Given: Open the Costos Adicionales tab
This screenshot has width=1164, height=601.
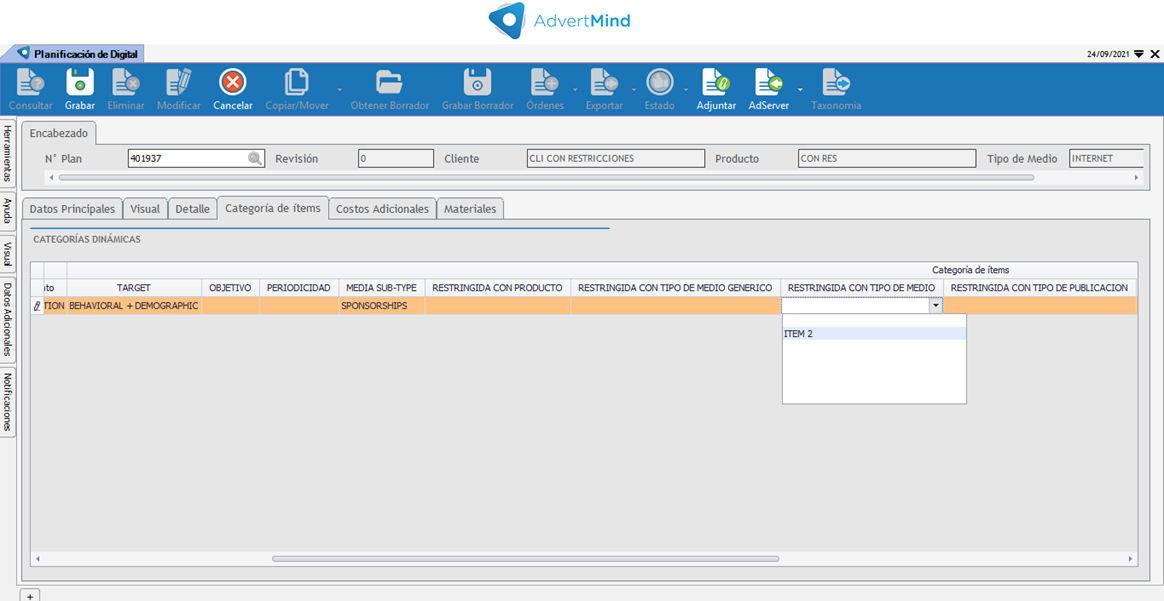Looking at the screenshot, I should [382, 209].
